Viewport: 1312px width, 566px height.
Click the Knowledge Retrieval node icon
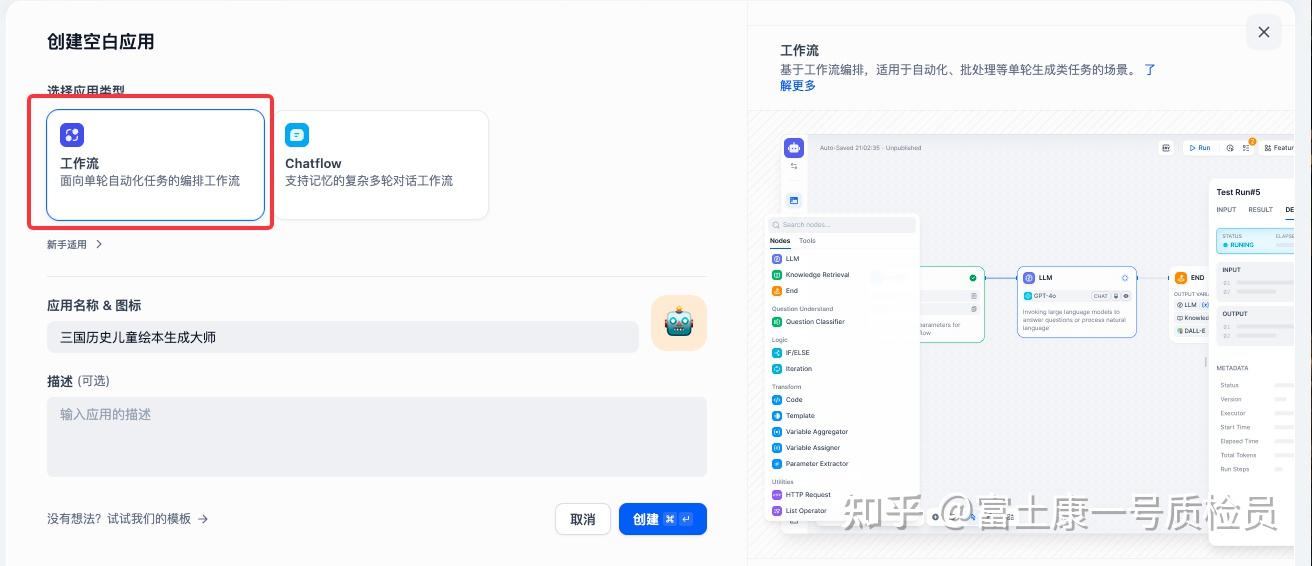777,275
